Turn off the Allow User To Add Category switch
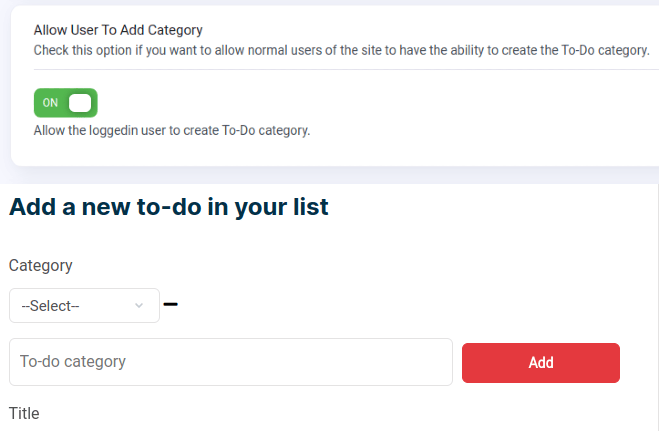The image size is (659, 431). tap(65, 103)
